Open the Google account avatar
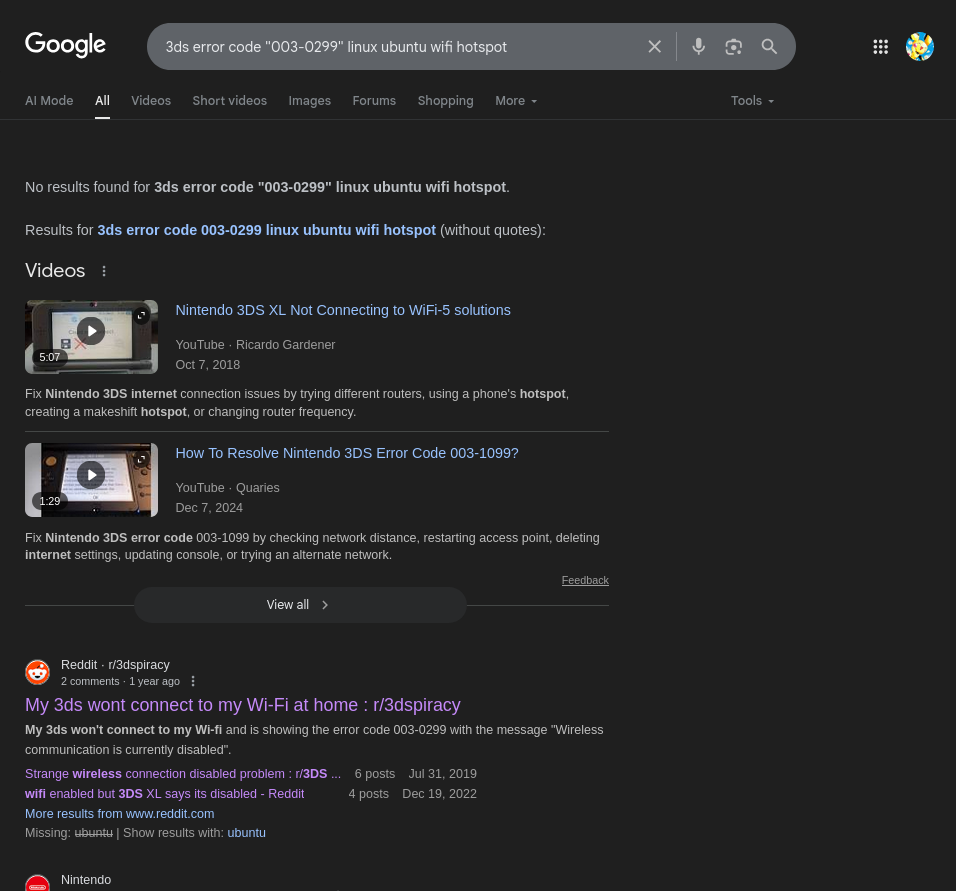The height and width of the screenshot is (891, 956). pos(919,46)
